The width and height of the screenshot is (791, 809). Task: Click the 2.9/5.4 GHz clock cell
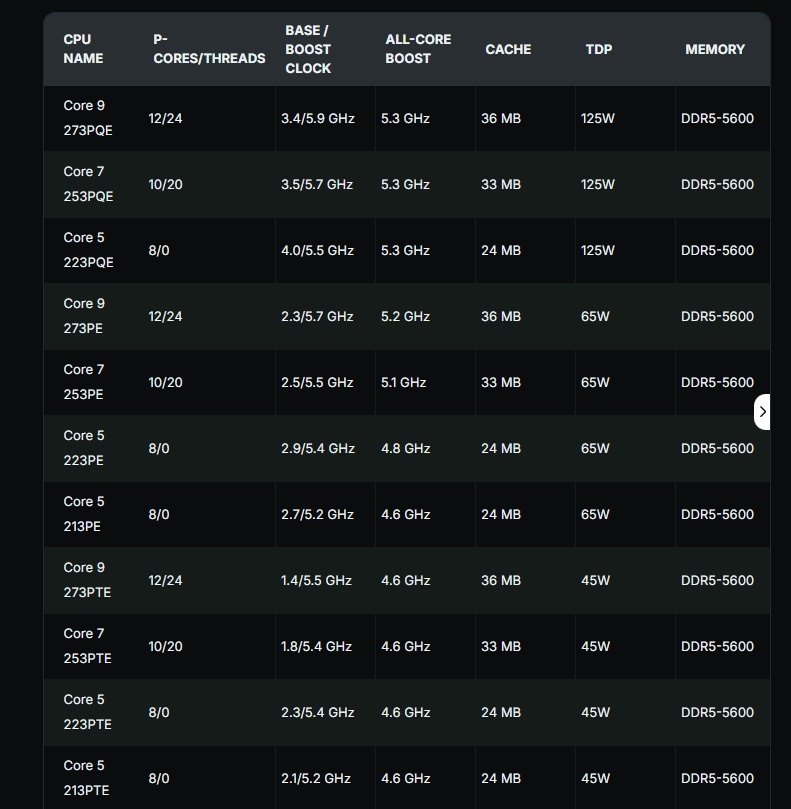tap(318, 448)
